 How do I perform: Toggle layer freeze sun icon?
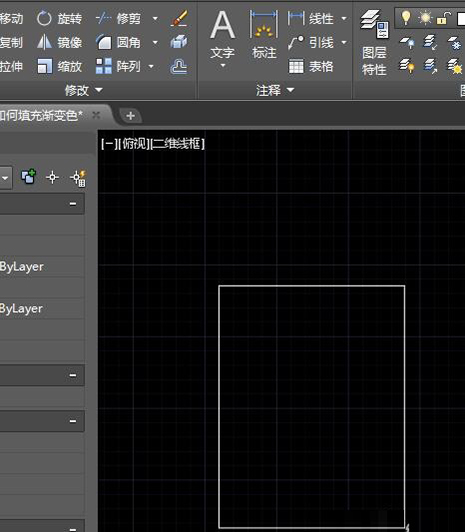pyautogui.click(x=425, y=17)
